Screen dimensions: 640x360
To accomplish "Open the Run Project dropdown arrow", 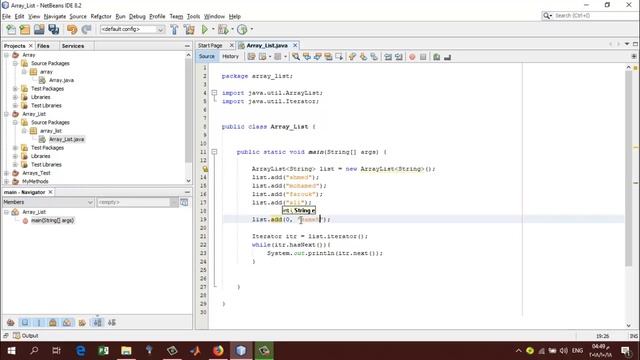I will pos(213,29).
